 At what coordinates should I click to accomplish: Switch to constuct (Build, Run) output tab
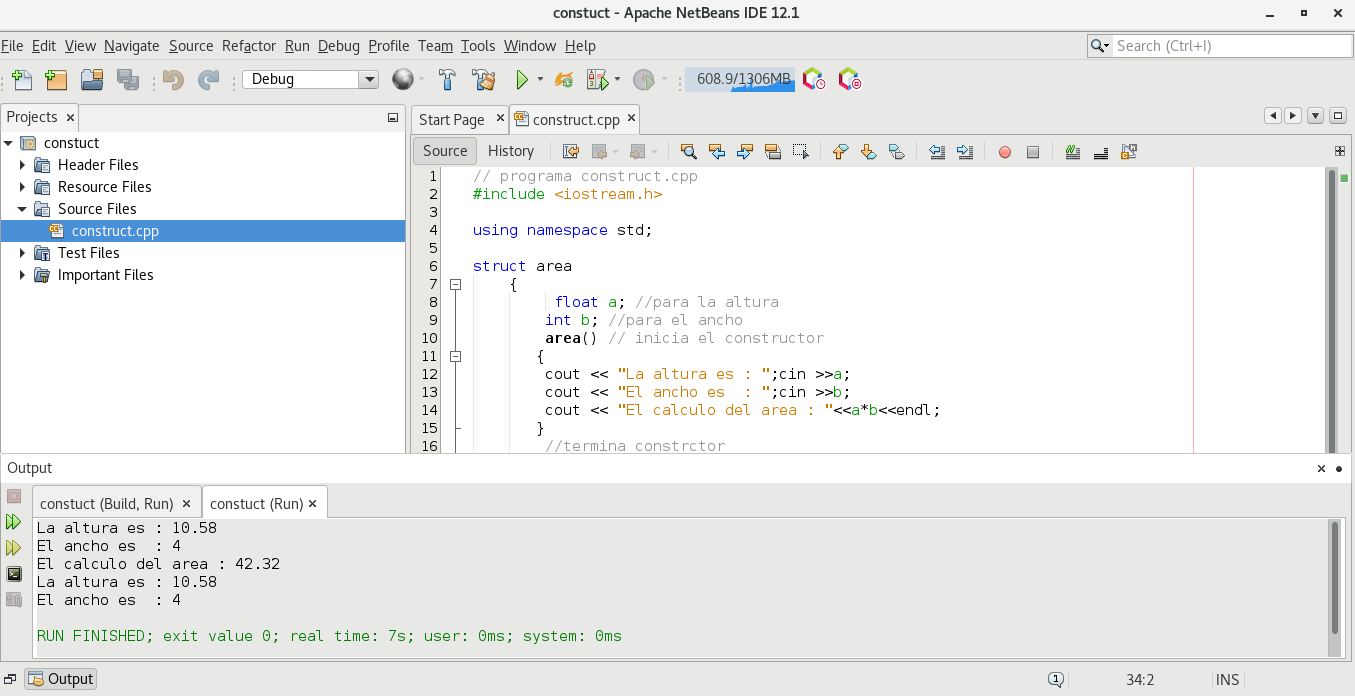point(107,504)
